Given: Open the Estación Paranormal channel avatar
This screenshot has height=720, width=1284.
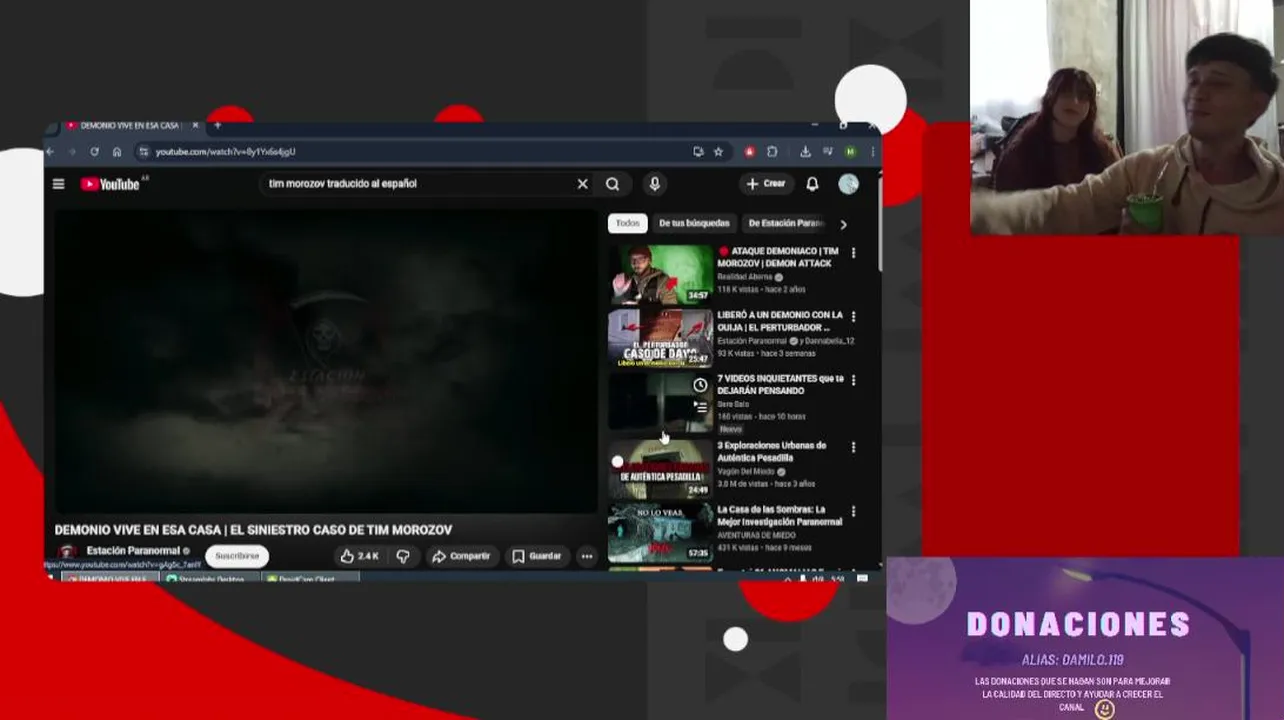Looking at the screenshot, I should tap(67, 553).
